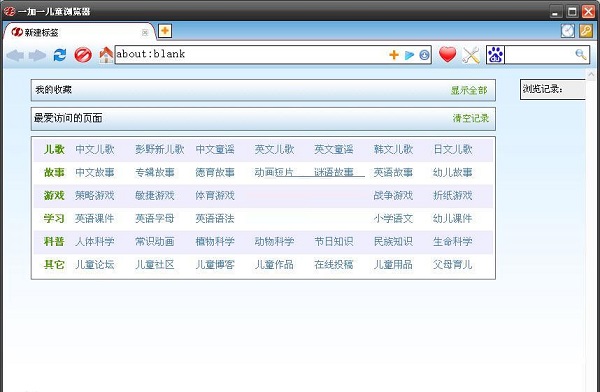Click the magnifier search icon
600x392 pixels.
[581, 55]
